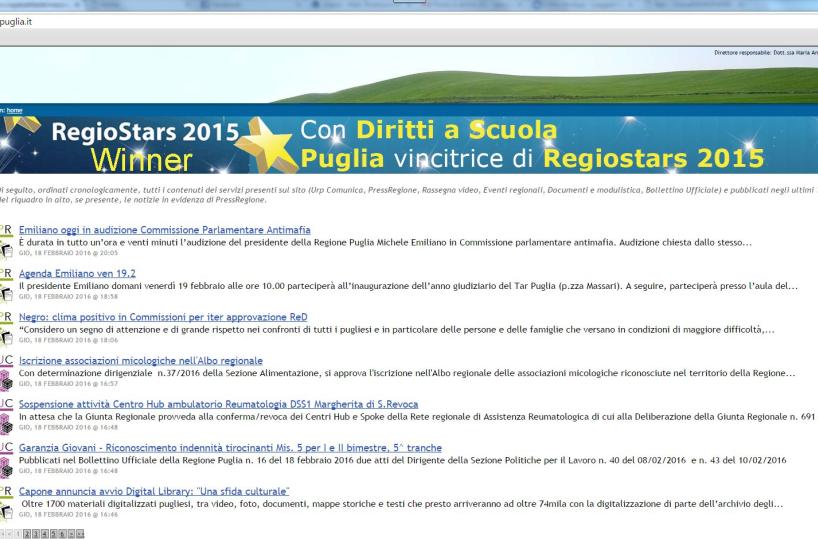The image size is (818, 539).
Task: Click the RegioStars 2015 Winner banner
Action: (x=409, y=145)
